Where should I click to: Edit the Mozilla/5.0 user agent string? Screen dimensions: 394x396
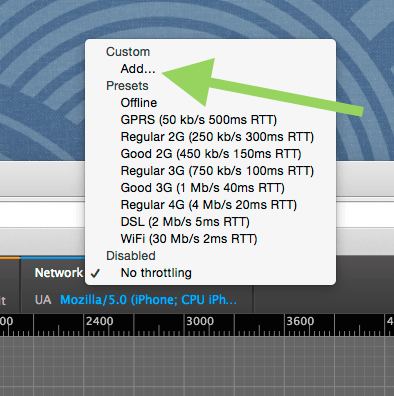[148, 300]
